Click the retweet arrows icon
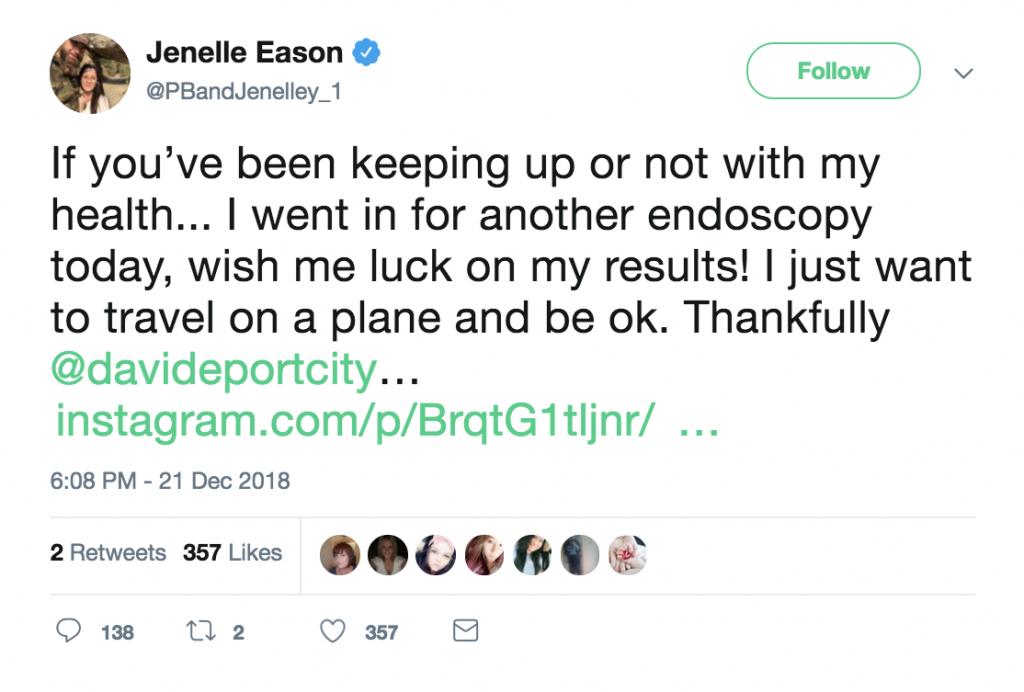Image resolution: width=1024 pixels, height=692 pixels. pyautogui.click(x=202, y=631)
